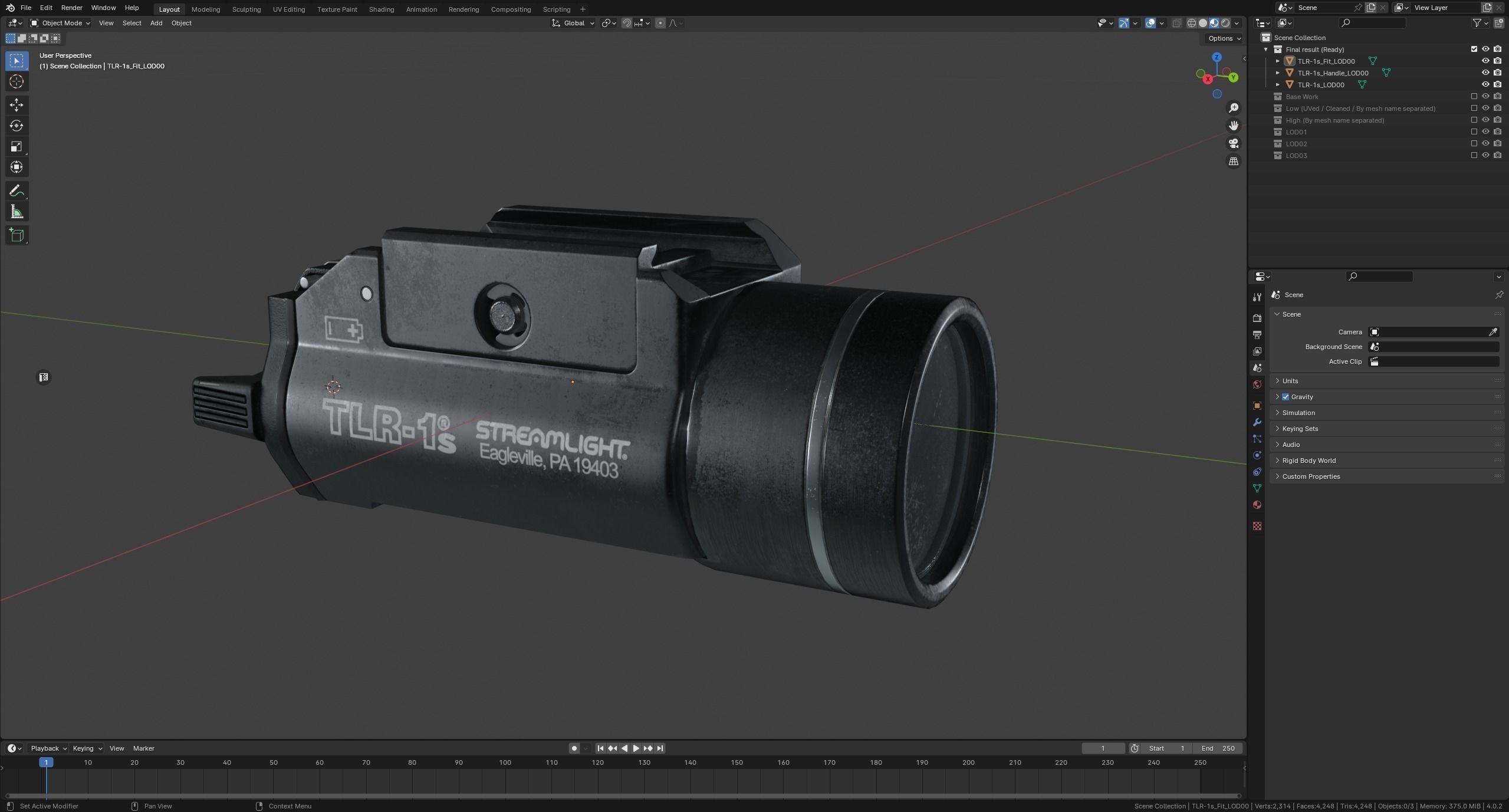Click the Z axis on navigation gizmo
The height and width of the screenshot is (812, 1509).
[1217, 57]
